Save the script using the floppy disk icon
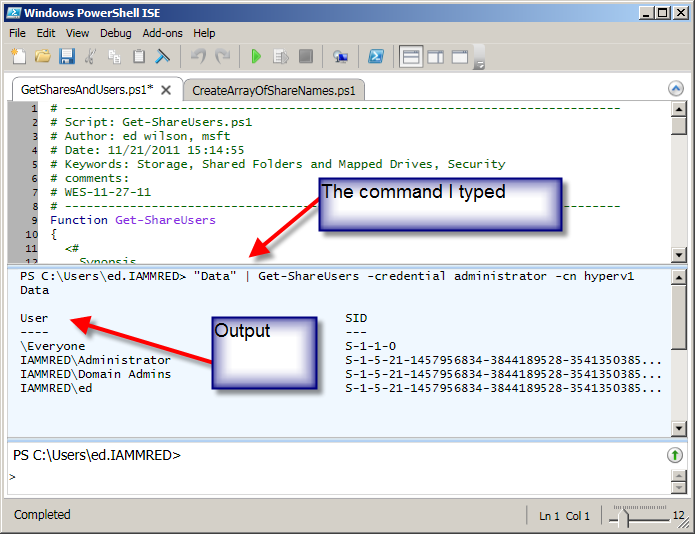The height and width of the screenshot is (534, 695). [x=66, y=56]
